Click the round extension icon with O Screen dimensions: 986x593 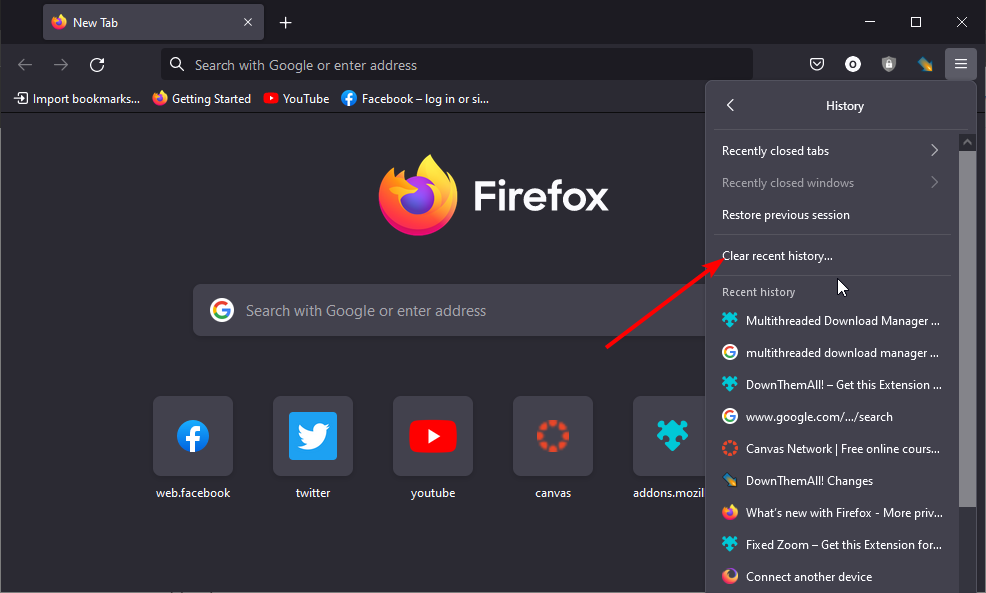(x=853, y=64)
